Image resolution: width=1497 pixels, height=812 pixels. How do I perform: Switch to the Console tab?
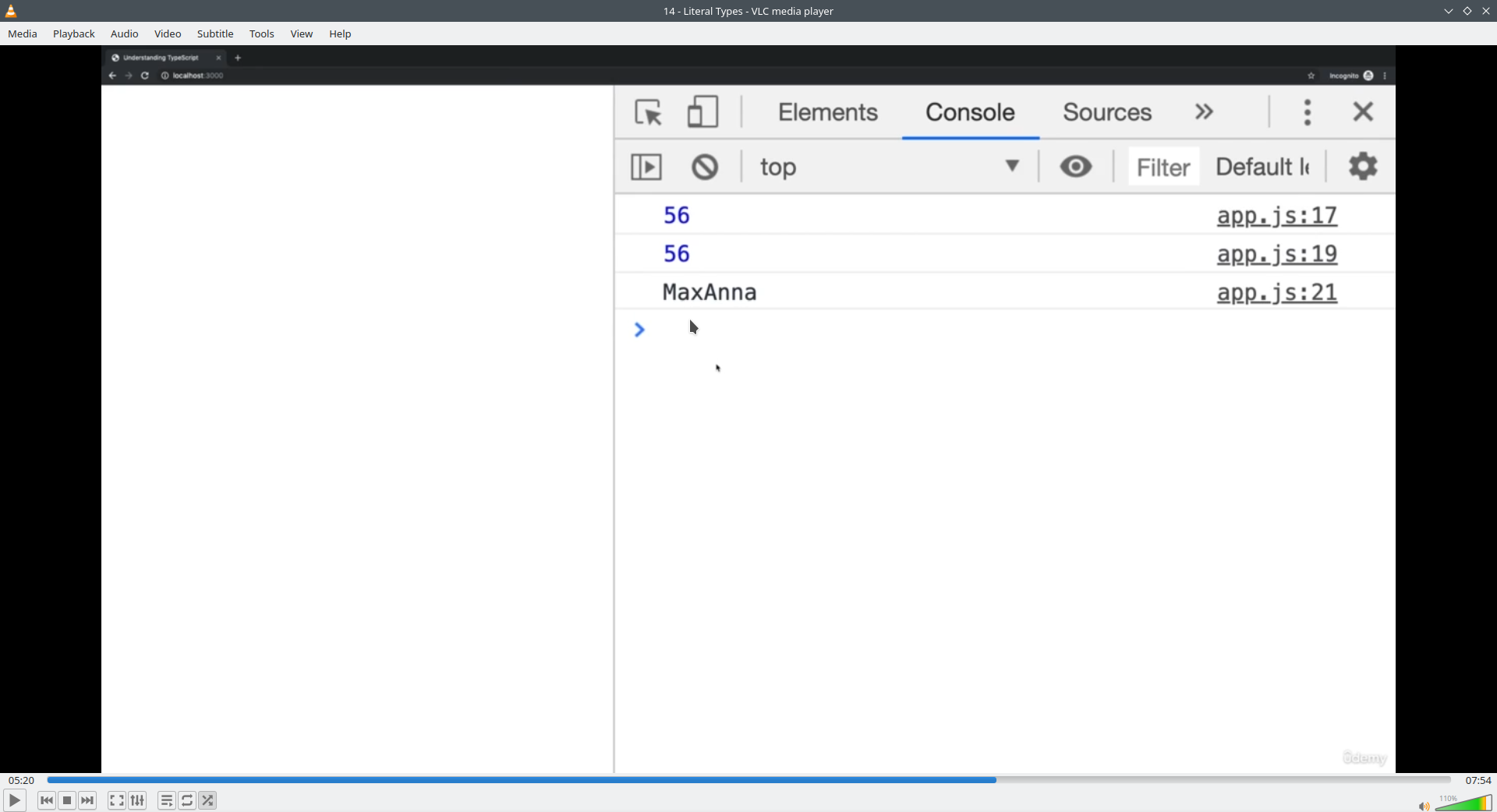970,112
